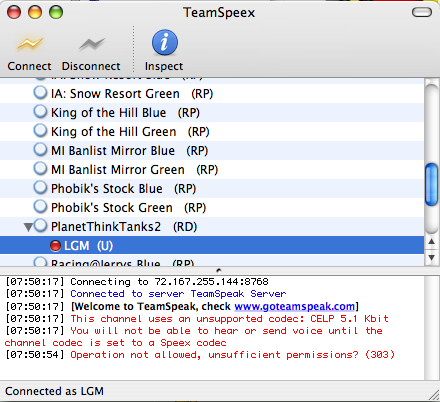Select the PlanetThinkTanks2 channel

coord(212,227)
